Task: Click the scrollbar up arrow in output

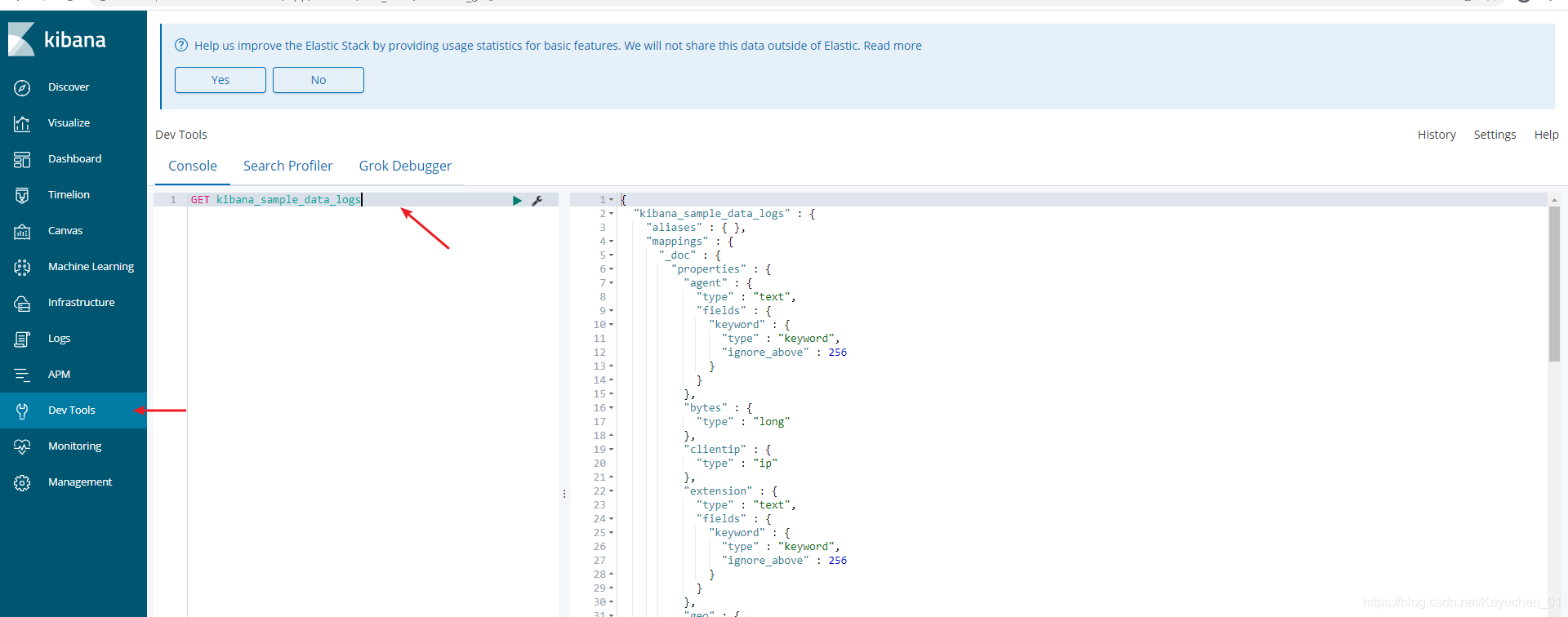Action: [x=1554, y=199]
